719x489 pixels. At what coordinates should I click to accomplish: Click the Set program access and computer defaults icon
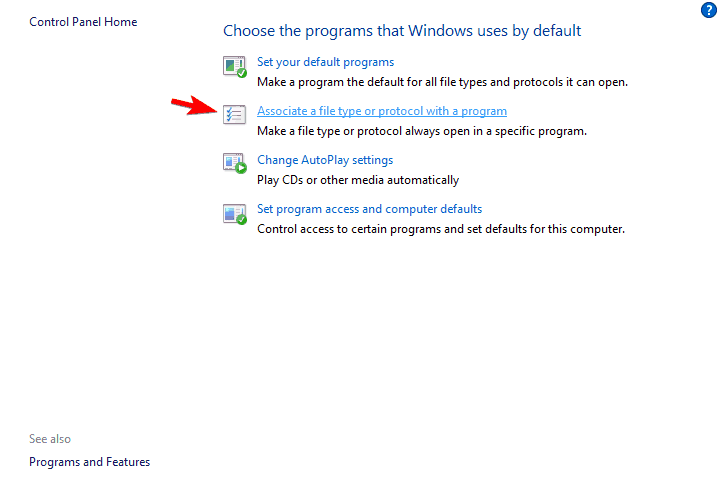[235, 214]
